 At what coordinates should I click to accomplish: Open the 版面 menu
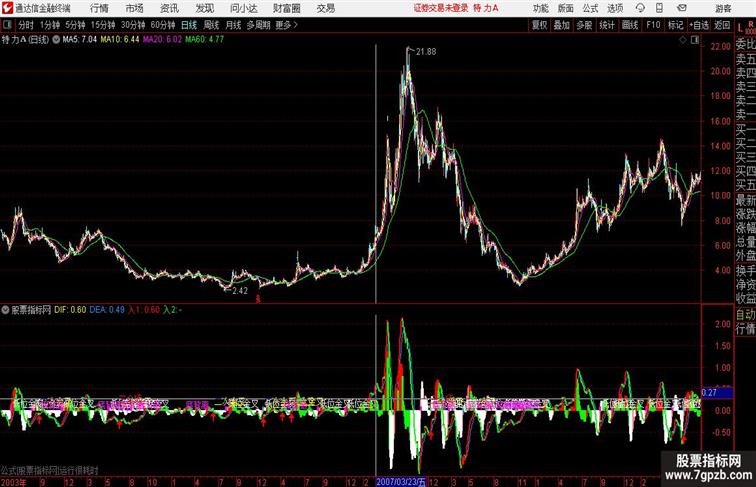(566, 8)
